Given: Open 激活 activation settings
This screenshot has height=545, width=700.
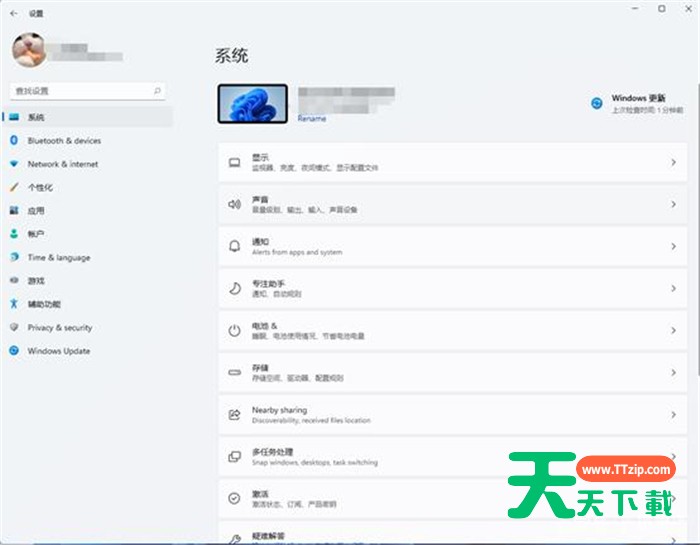Looking at the screenshot, I should point(453,499).
